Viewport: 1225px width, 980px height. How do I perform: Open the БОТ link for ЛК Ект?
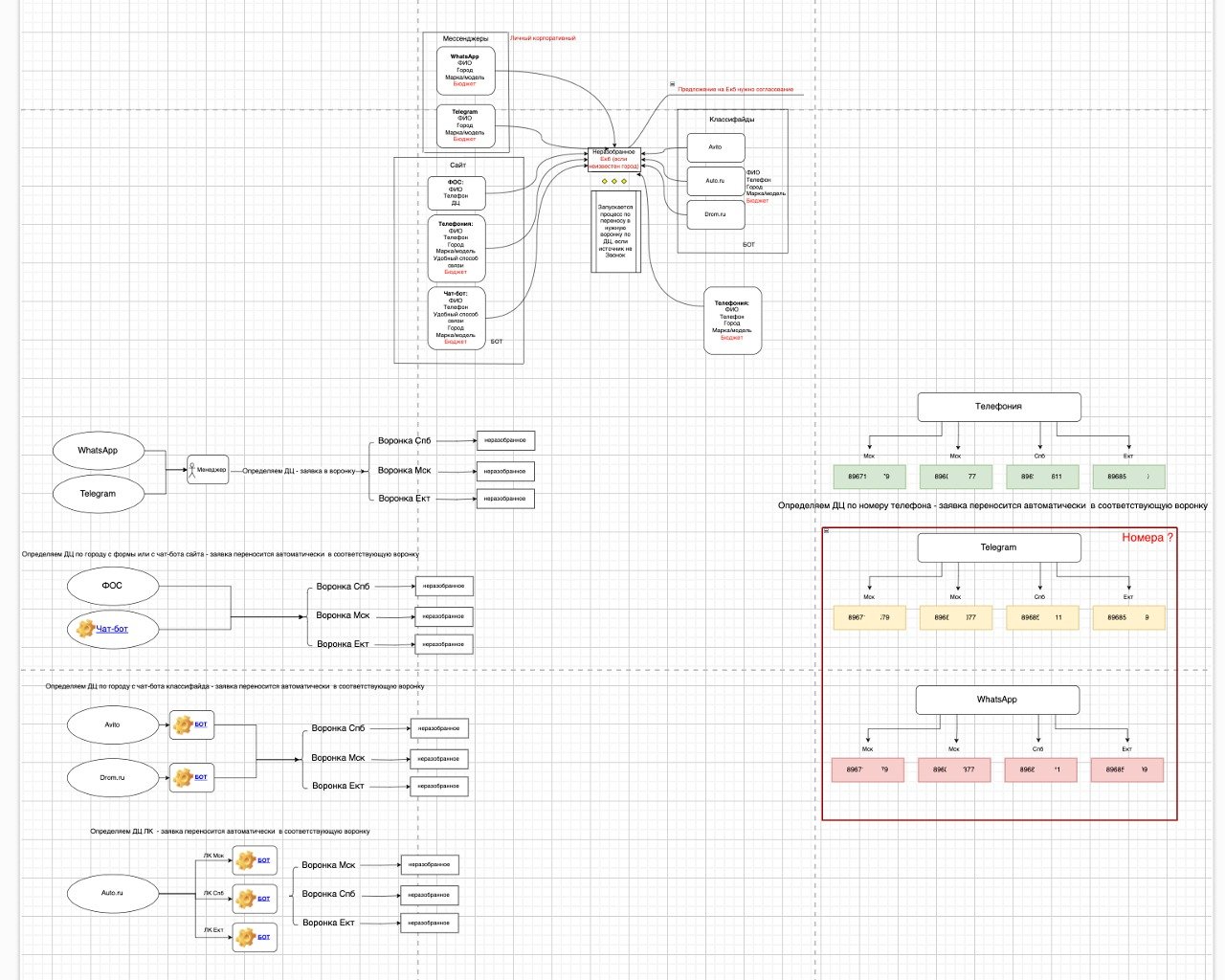(x=264, y=937)
